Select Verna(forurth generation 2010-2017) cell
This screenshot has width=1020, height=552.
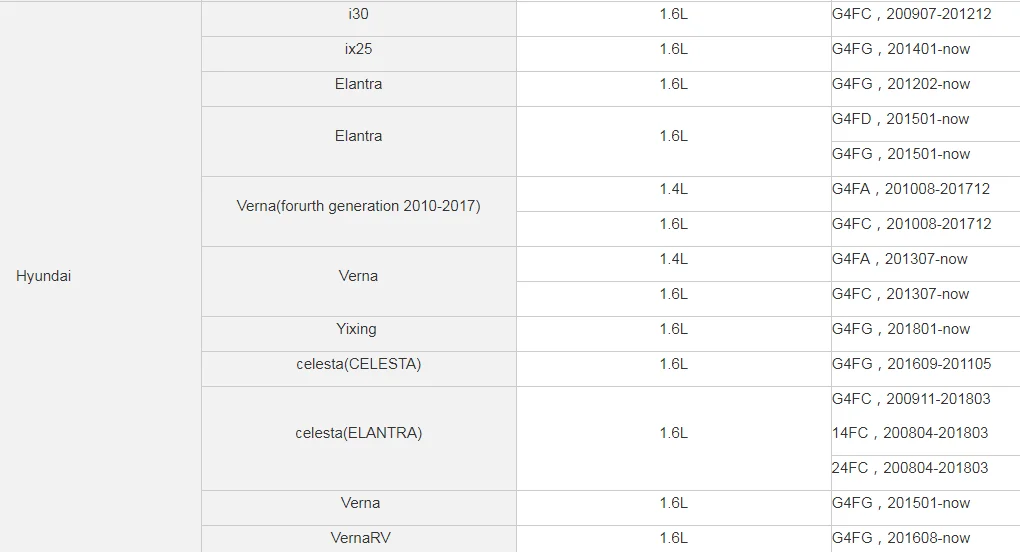tap(358, 207)
